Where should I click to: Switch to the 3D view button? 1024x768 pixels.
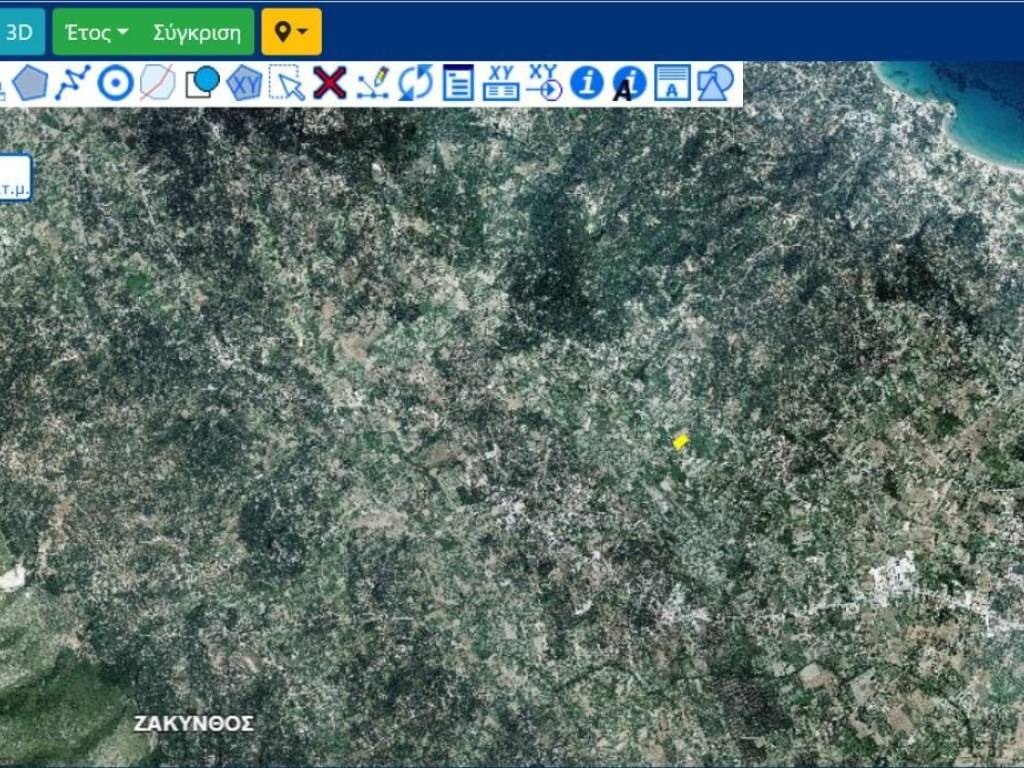tap(19, 32)
